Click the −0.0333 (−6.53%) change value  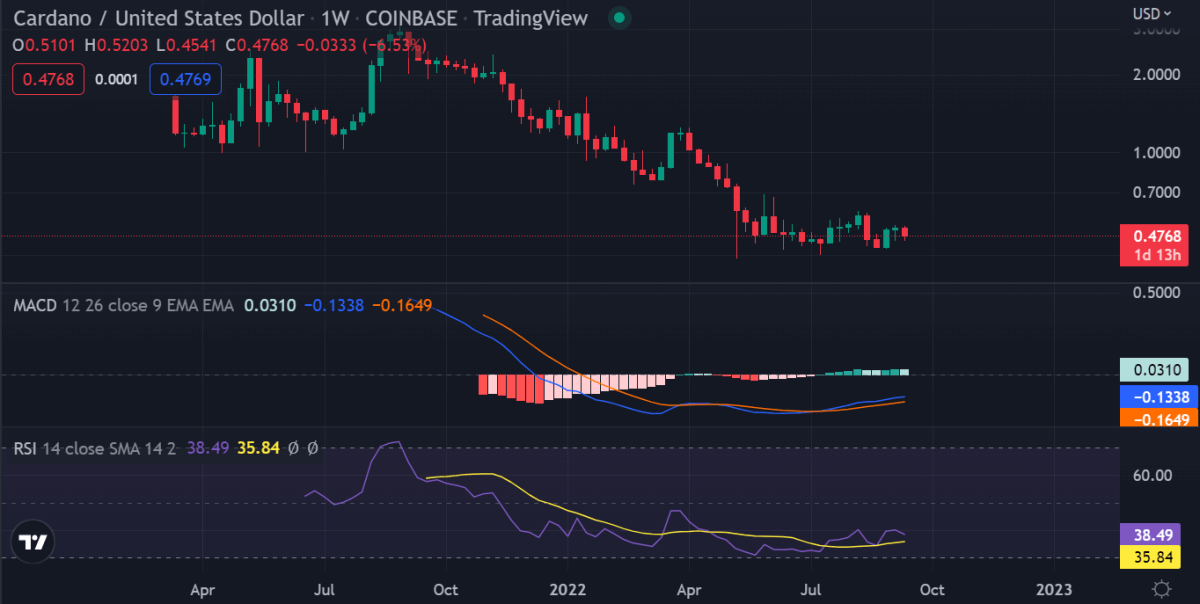click(x=362, y=45)
